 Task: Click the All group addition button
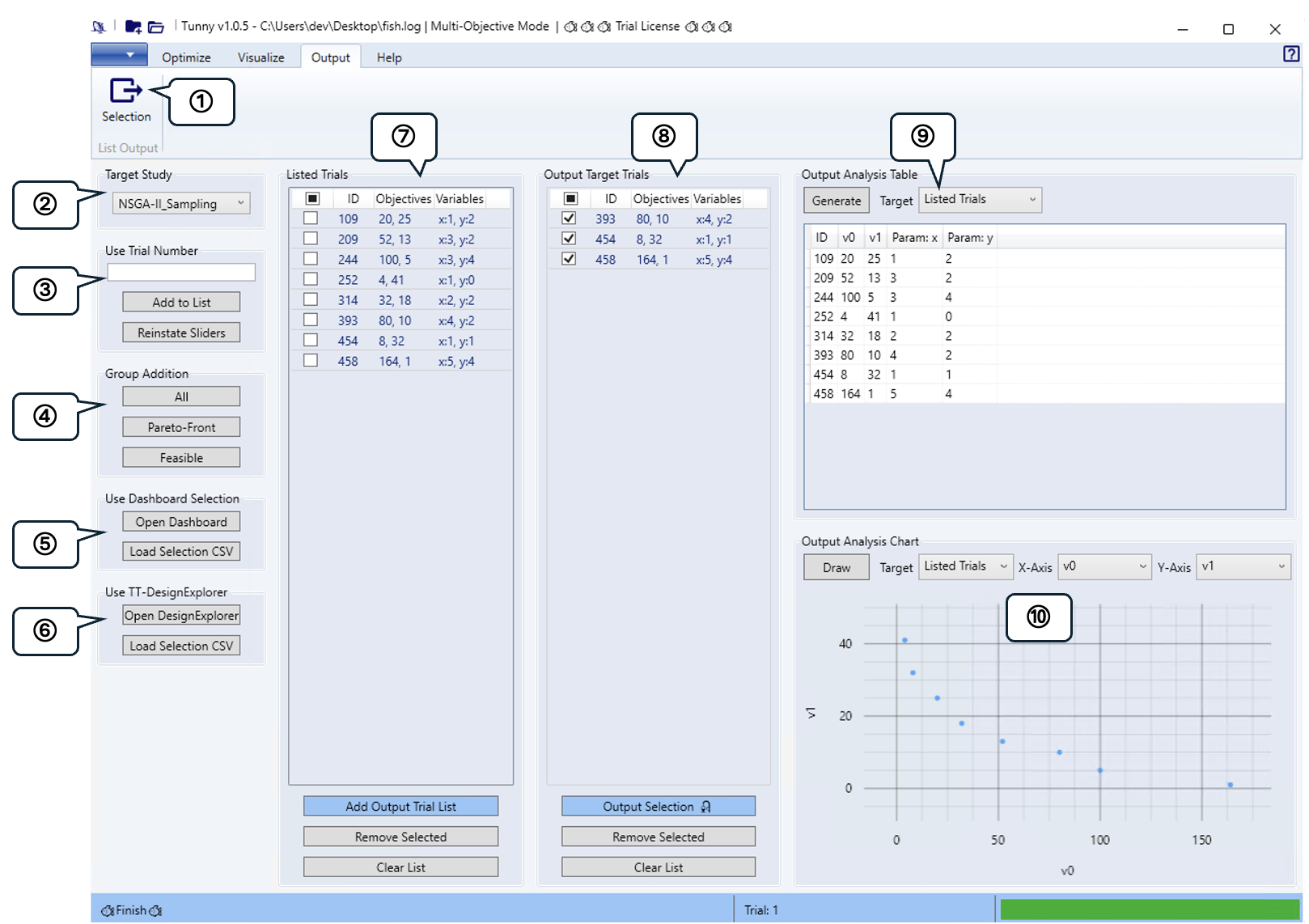(x=181, y=396)
